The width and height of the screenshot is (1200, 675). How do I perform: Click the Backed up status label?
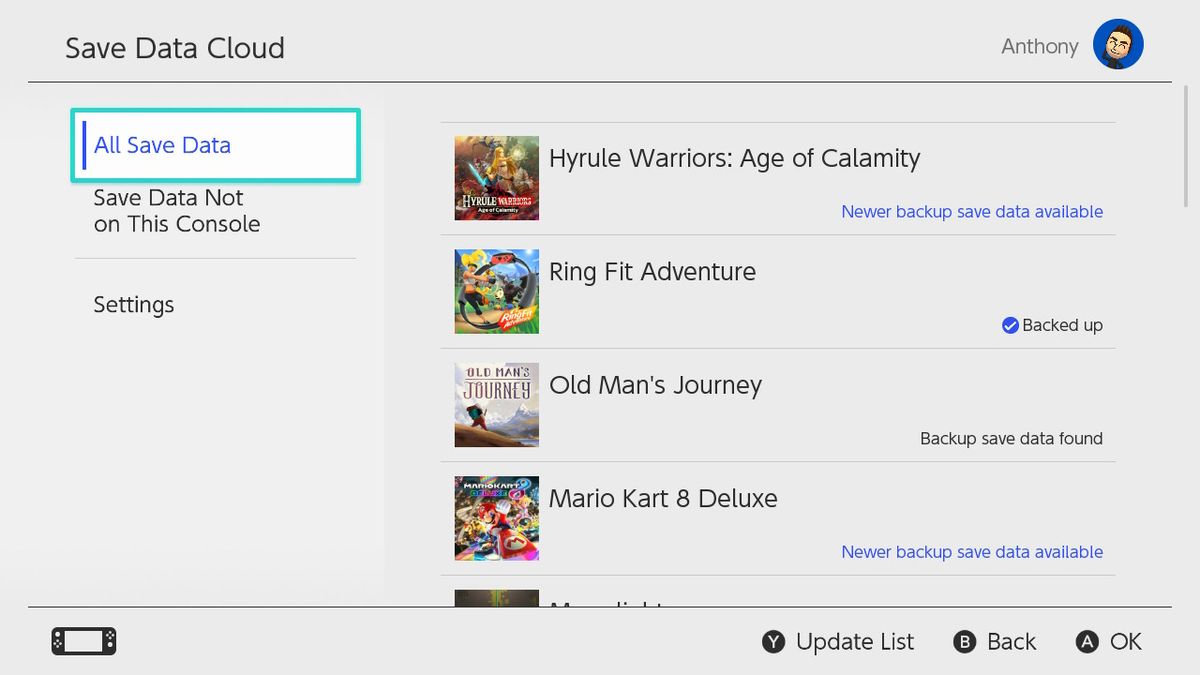(1061, 325)
